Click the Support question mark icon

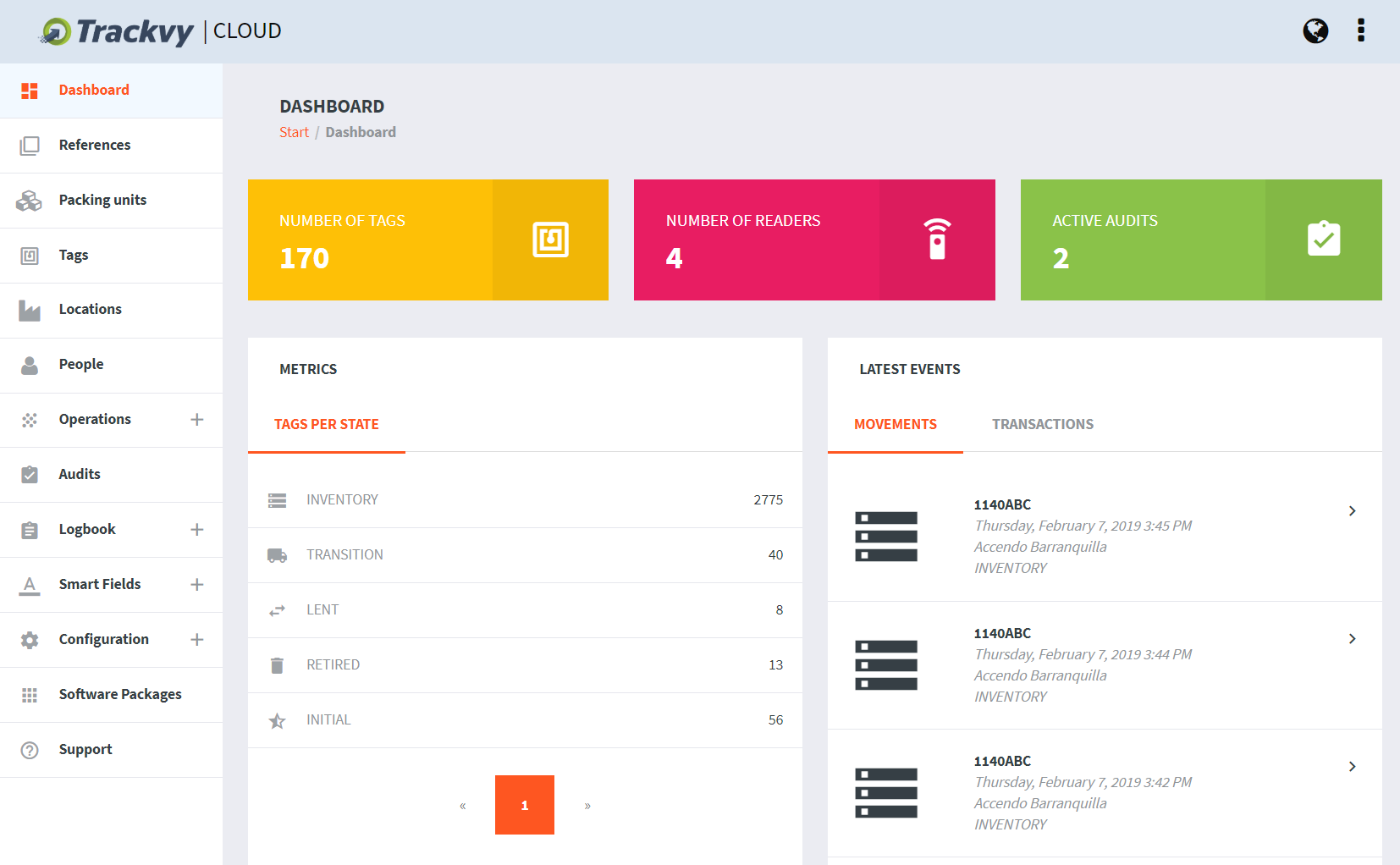point(30,750)
